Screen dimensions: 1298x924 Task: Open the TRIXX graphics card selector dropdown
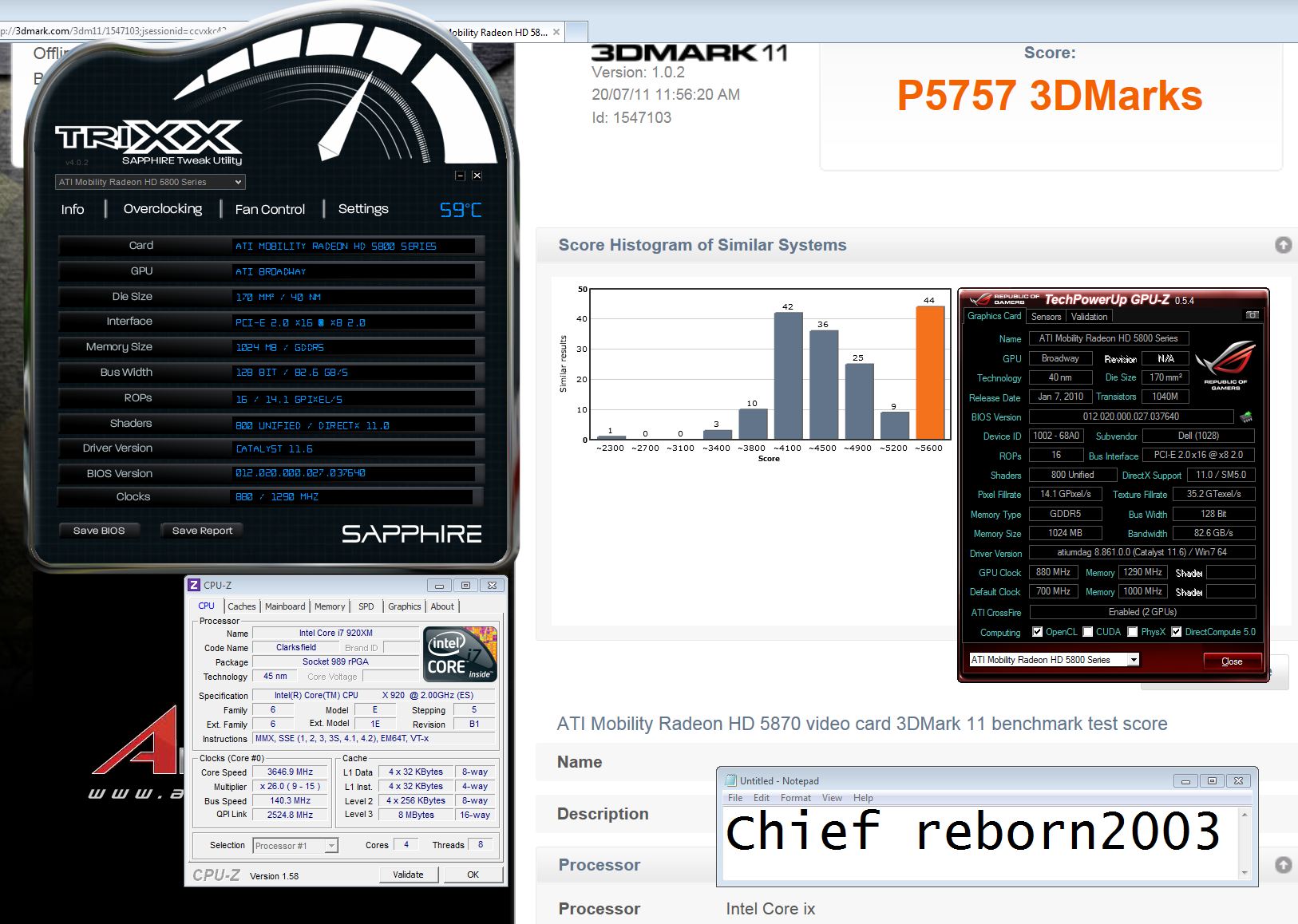tap(149, 182)
